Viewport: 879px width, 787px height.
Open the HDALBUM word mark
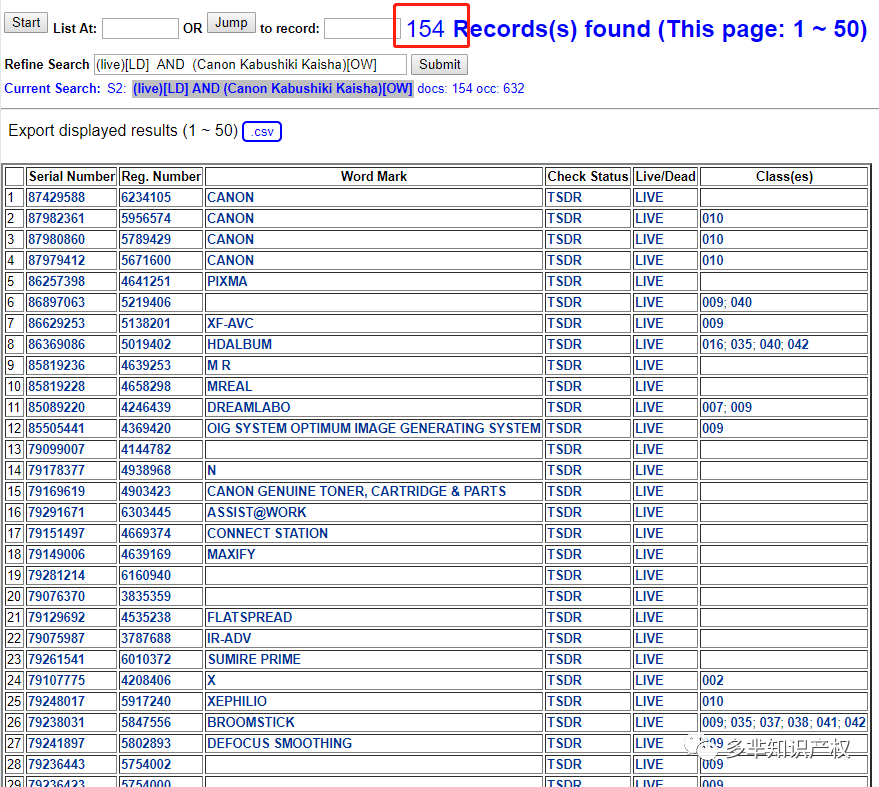[x=240, y=345]
